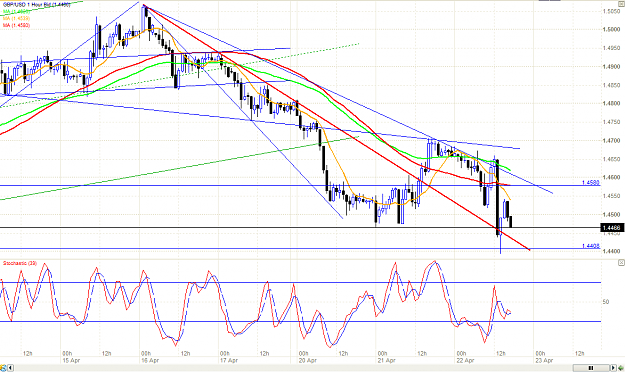Click the 23 Apr date label

(544, 360)
